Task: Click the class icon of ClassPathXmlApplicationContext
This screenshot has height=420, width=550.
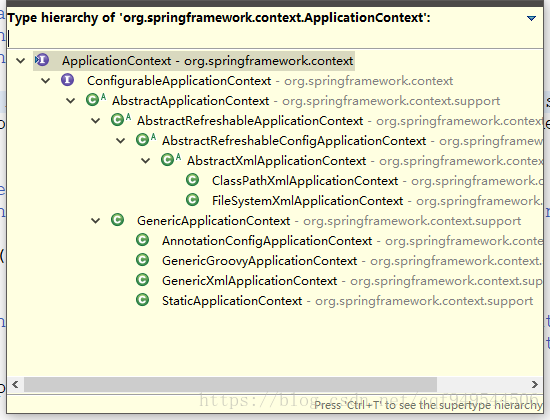Action: point(192,180)
